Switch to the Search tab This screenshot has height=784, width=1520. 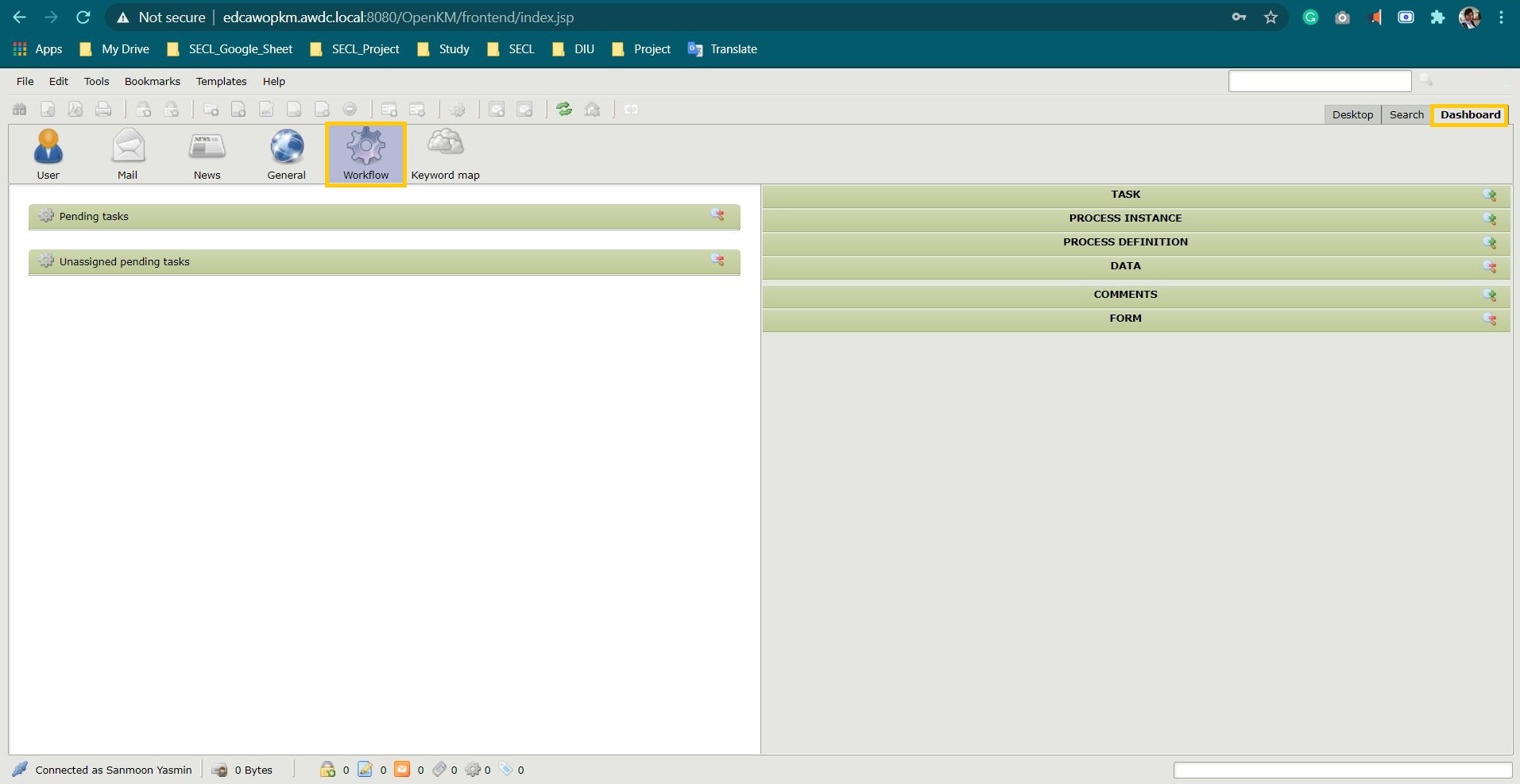[1406, 114]
